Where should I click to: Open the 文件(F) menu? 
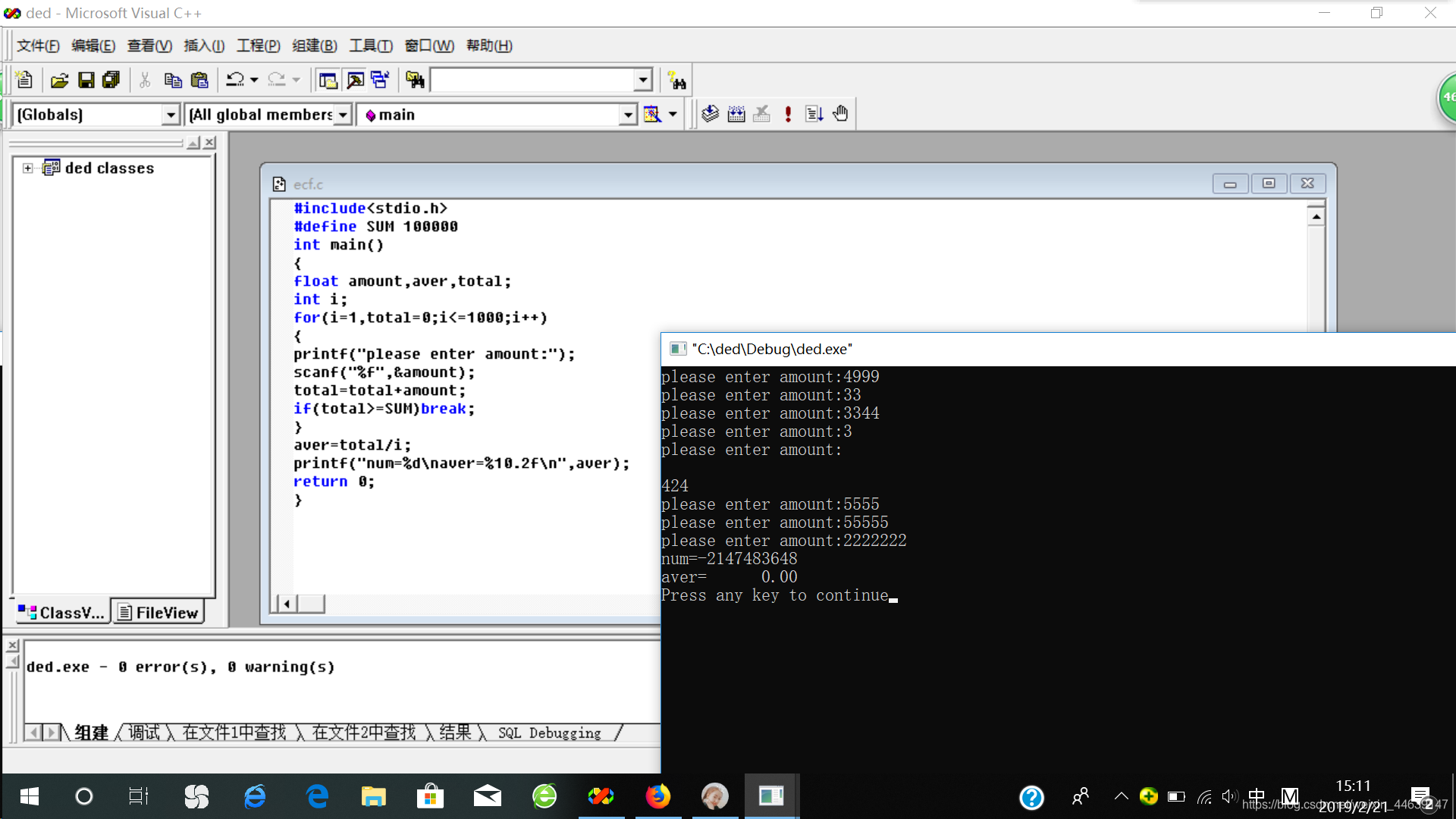tap(38, 45)
